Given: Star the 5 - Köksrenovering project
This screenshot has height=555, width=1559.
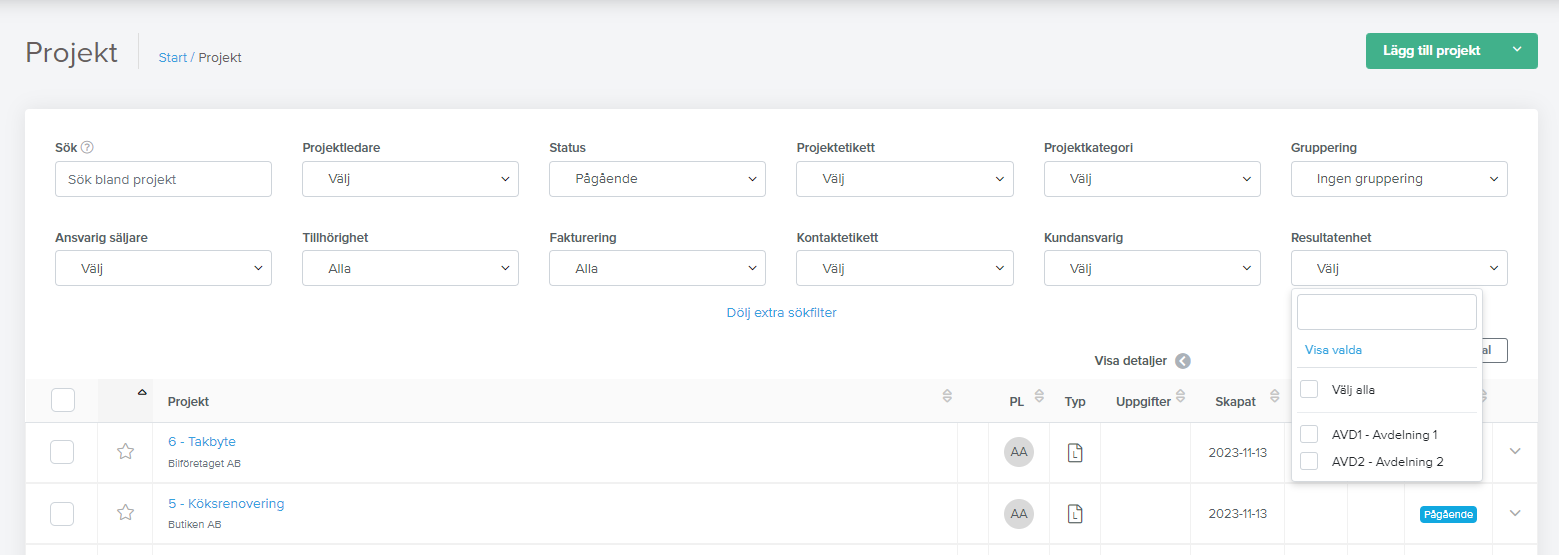Looking at the screenshot, I should 125,513.
